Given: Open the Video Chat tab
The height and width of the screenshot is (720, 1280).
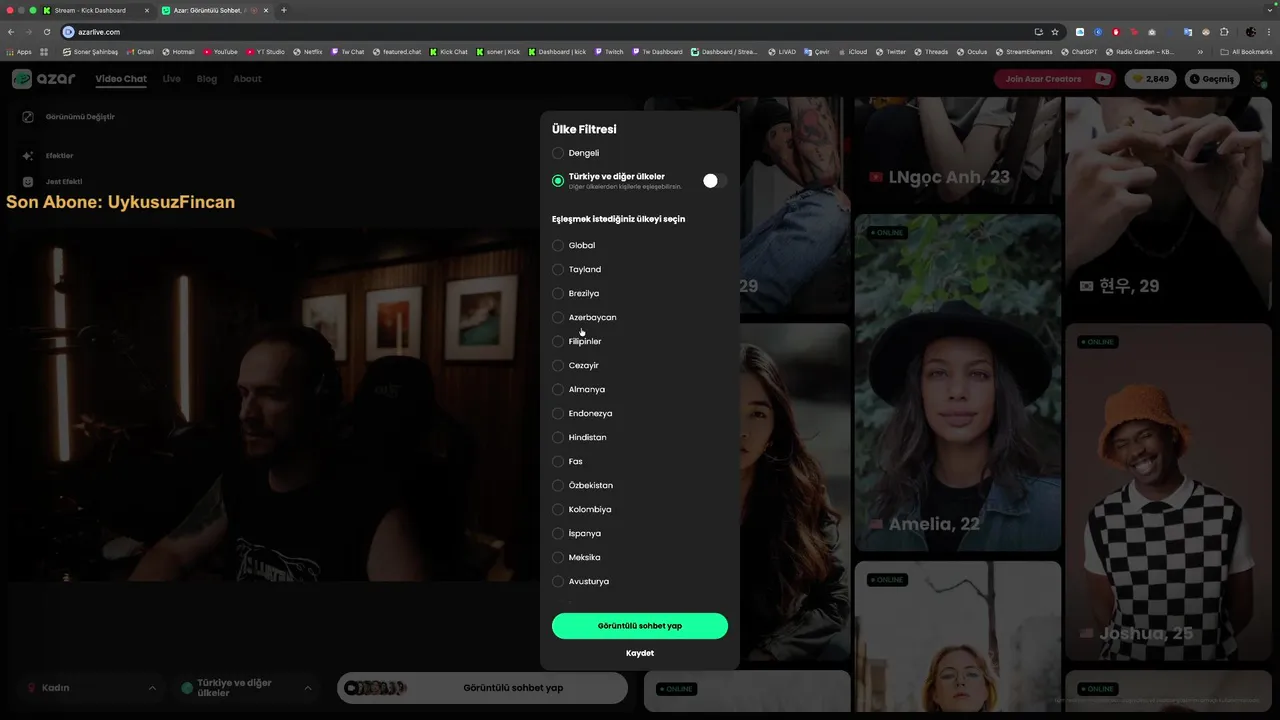Looking at the screenshot, I should [x=121, y=79].
